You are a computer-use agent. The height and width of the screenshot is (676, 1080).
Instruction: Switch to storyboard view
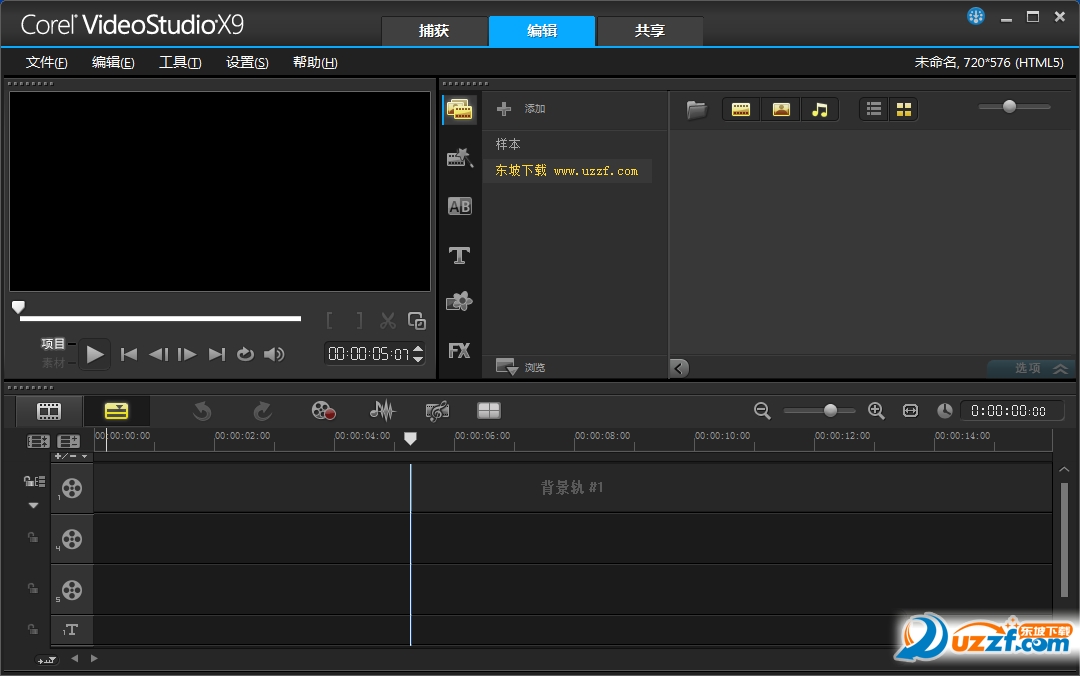pos(49,411)
